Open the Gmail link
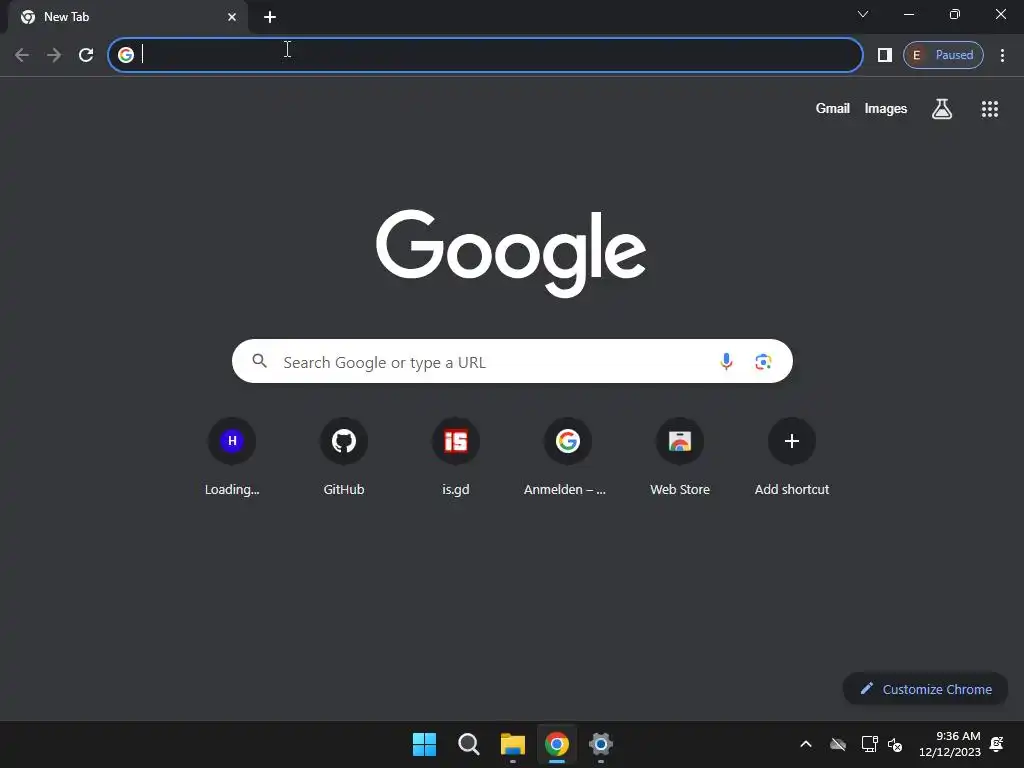 (833, 108)
